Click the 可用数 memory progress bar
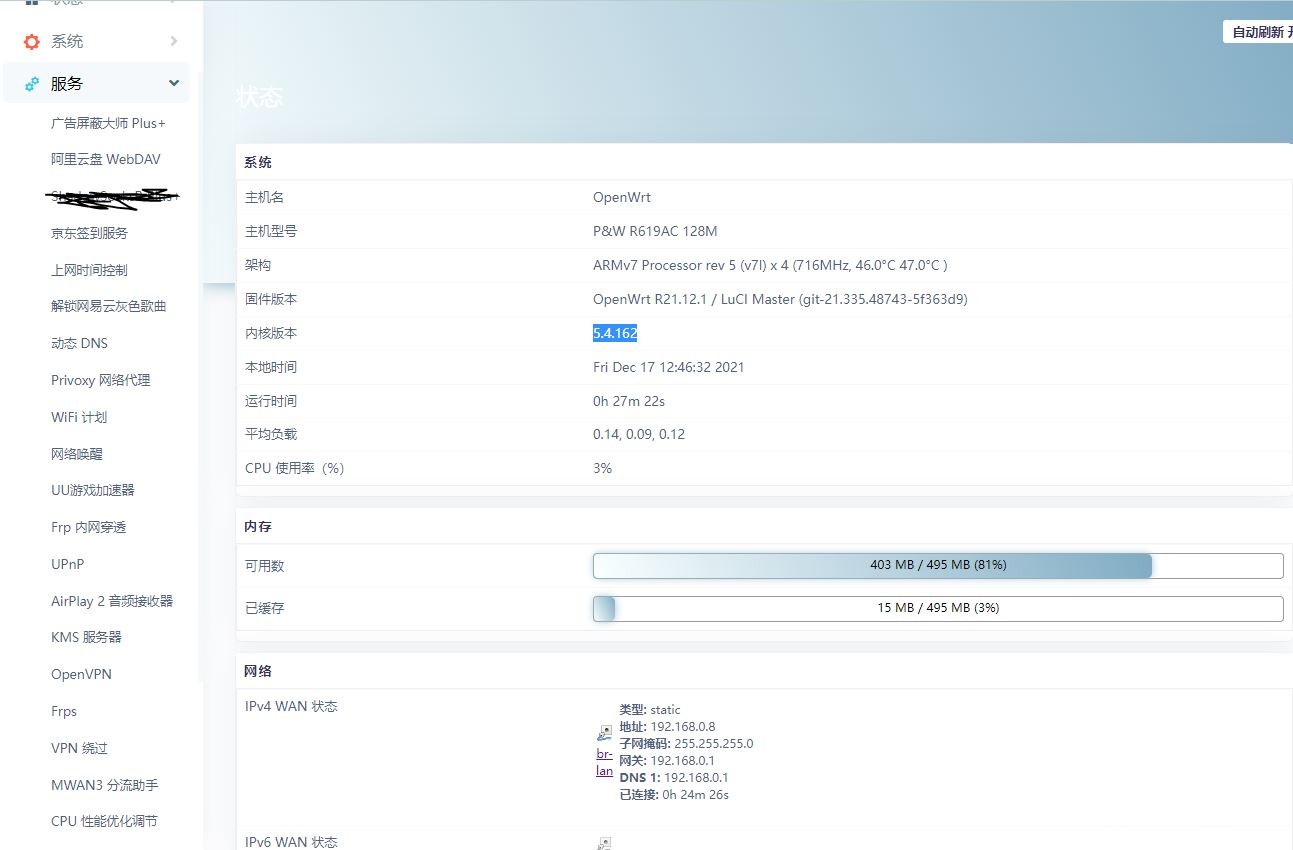The width and height of the screenshot is (1293, 850). tap(937, 565)
